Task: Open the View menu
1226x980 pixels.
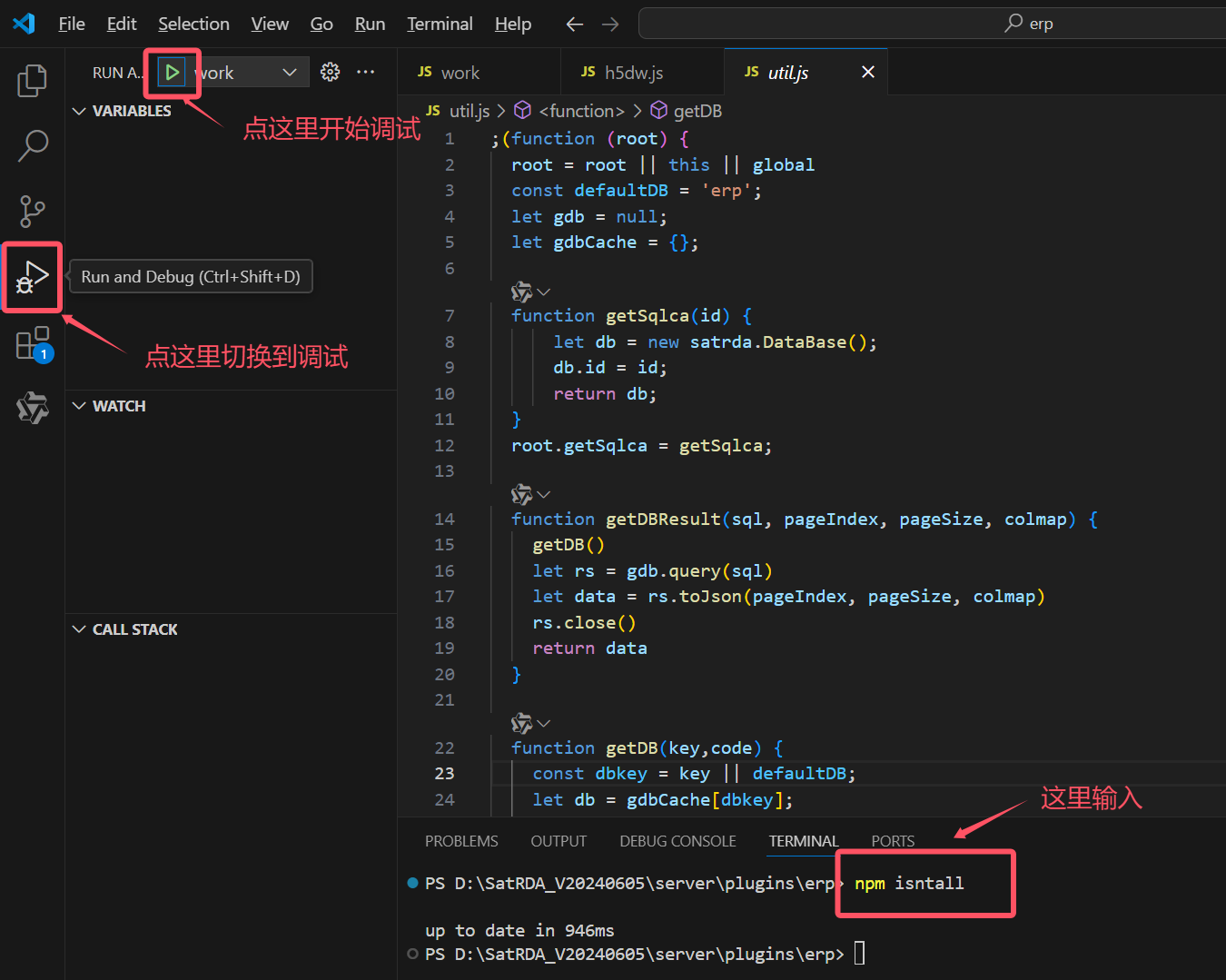Action: 270,24
